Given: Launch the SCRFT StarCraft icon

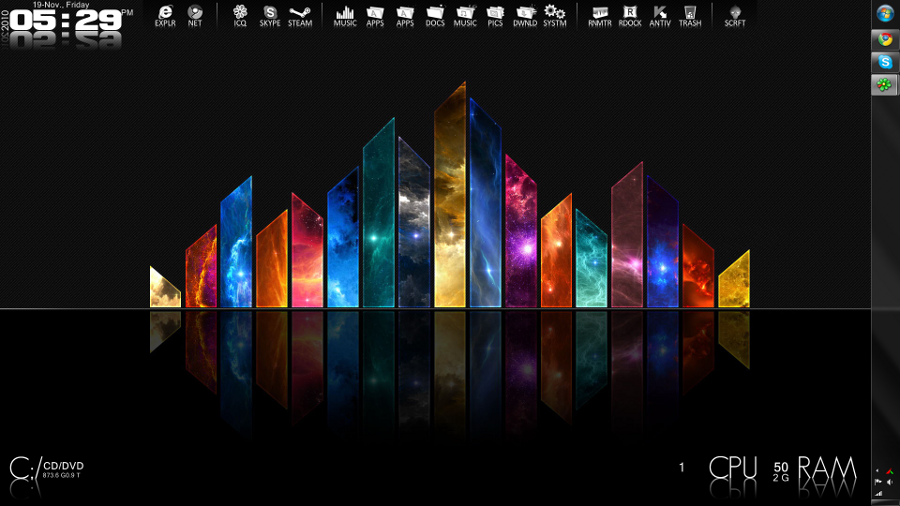Looking at the screenshot, I should coord(735,15).
